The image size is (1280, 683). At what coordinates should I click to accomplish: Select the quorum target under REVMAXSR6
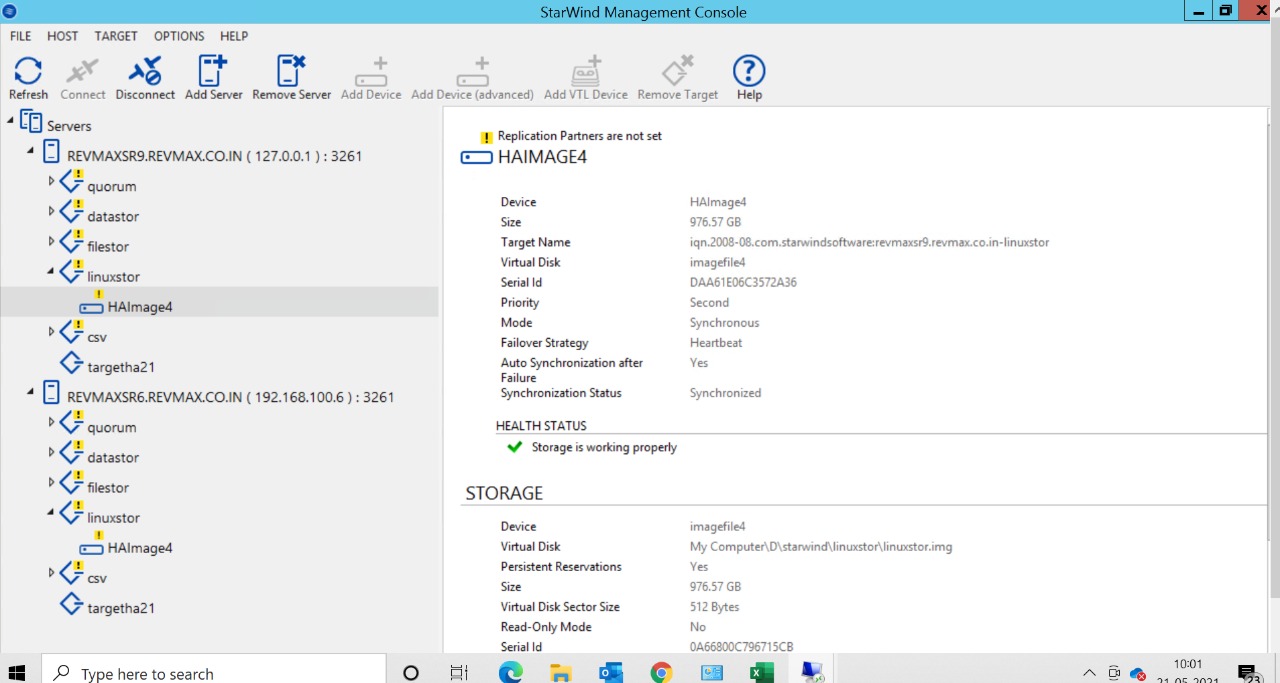point(111,427)
